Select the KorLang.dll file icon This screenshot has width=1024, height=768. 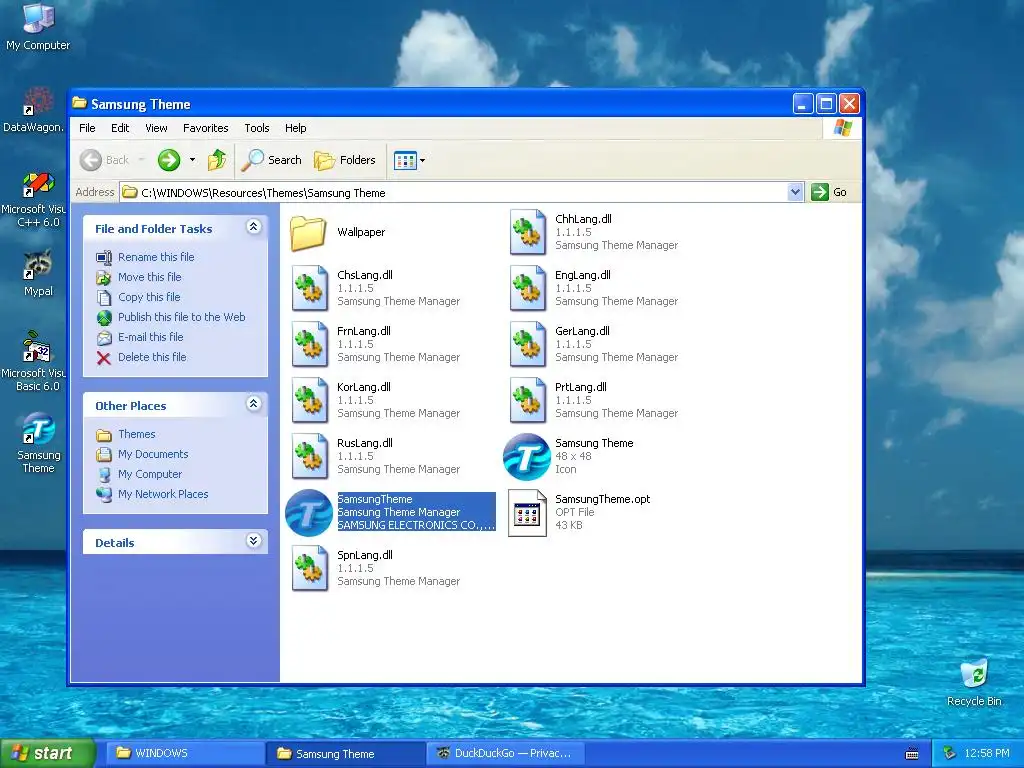pos(310,400)
